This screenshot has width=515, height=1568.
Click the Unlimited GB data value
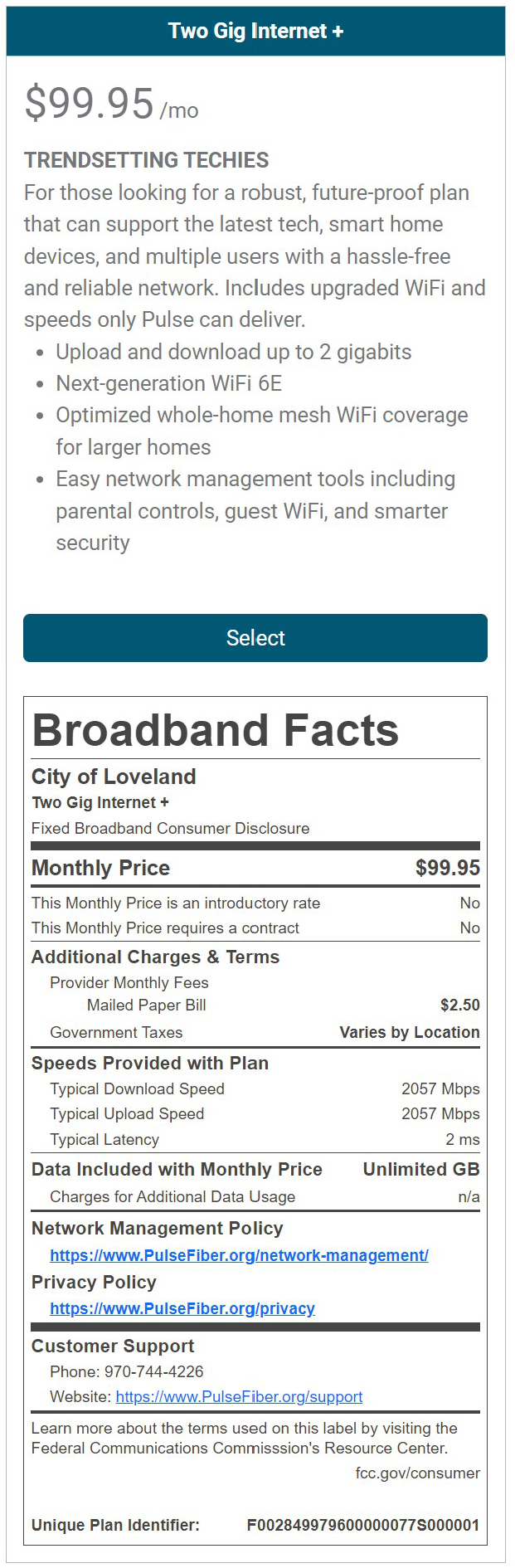421,1169
